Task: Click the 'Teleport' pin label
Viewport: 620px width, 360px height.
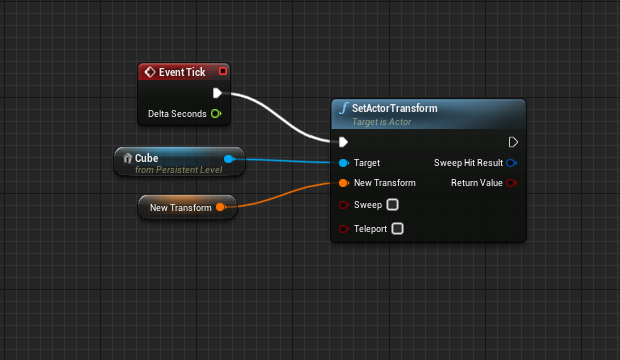Action: [x=370, y=229]
